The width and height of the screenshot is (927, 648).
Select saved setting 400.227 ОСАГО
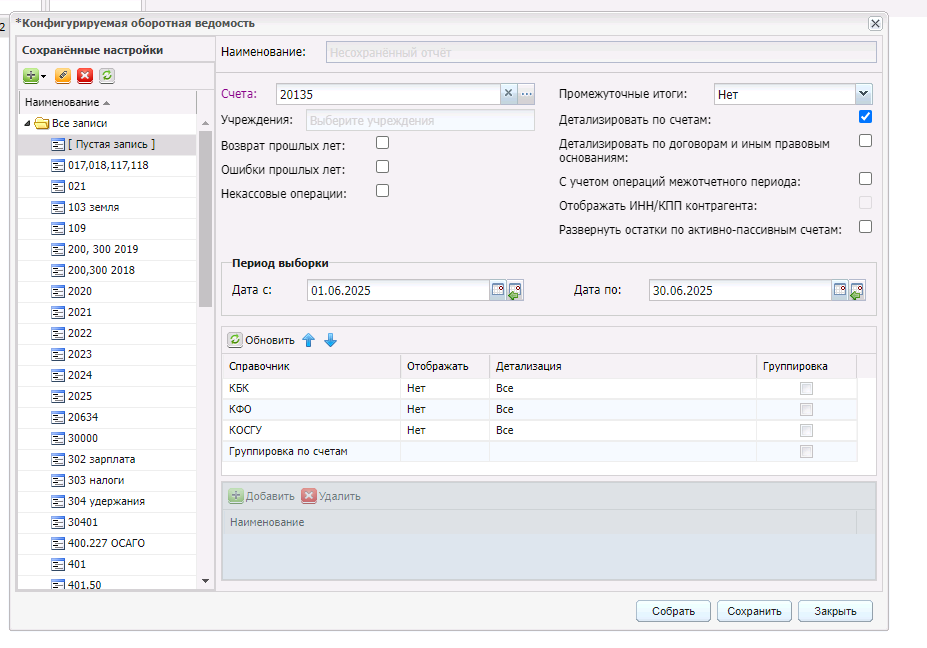point(106,543)
